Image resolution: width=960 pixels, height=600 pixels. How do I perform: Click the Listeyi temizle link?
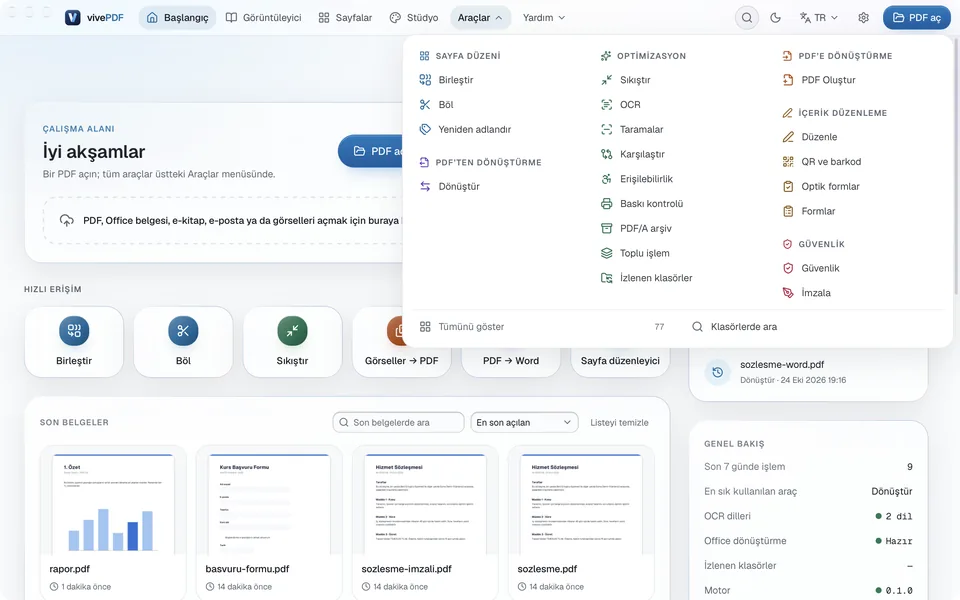(619, 422)
